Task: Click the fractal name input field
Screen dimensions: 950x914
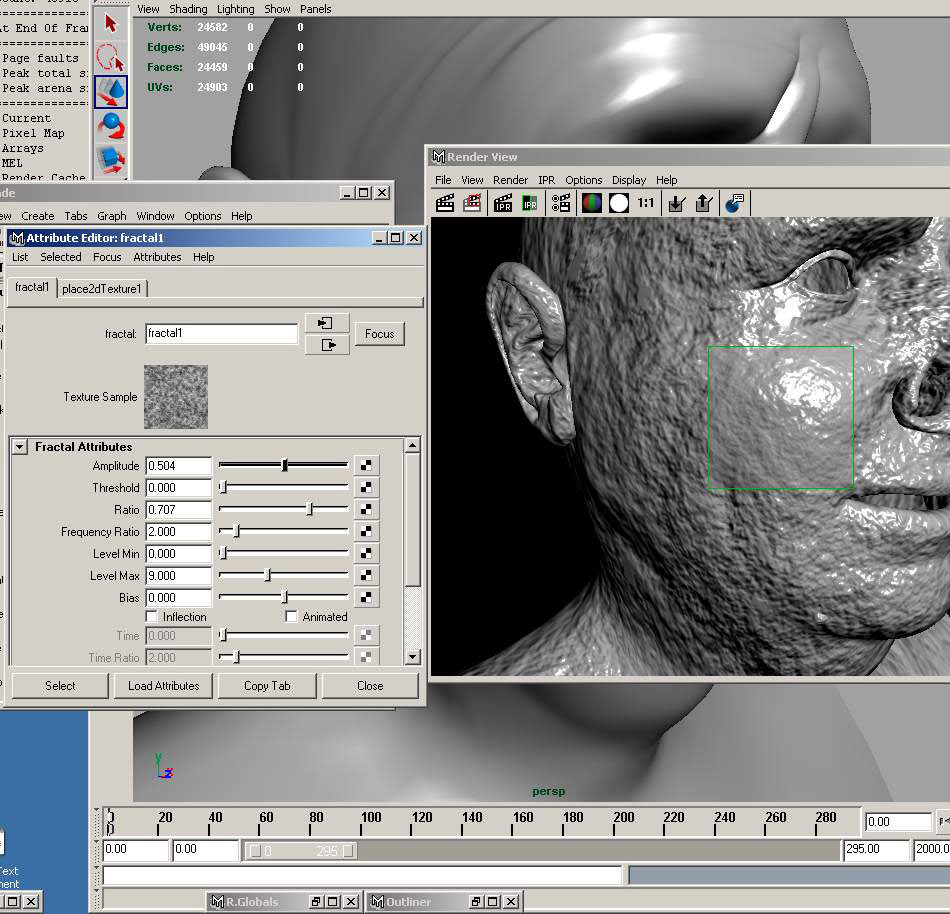Action: pos(221,334)
